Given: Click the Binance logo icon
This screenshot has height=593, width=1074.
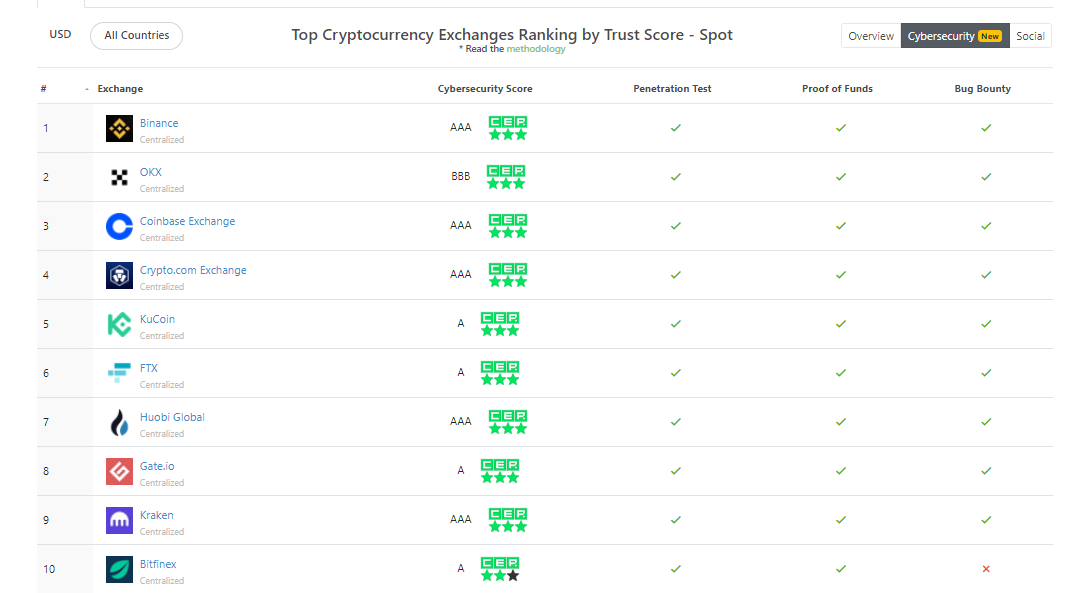Looking at the screenshot, I should point(119,128).
